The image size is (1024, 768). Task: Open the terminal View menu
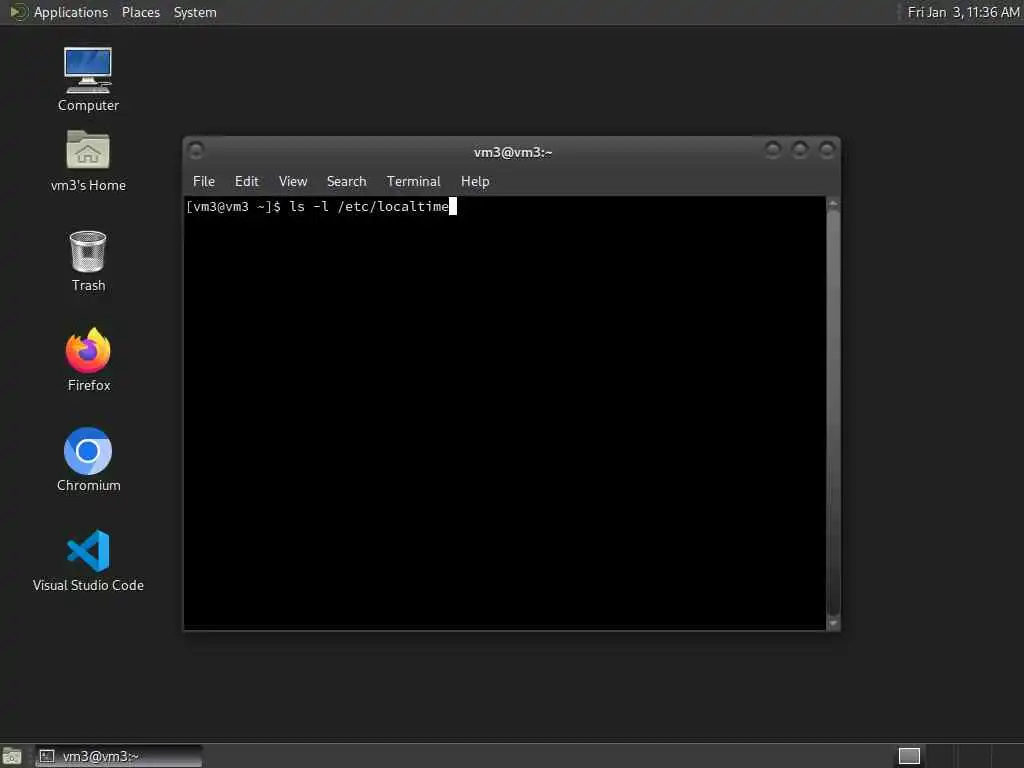[x=293, y=182]
